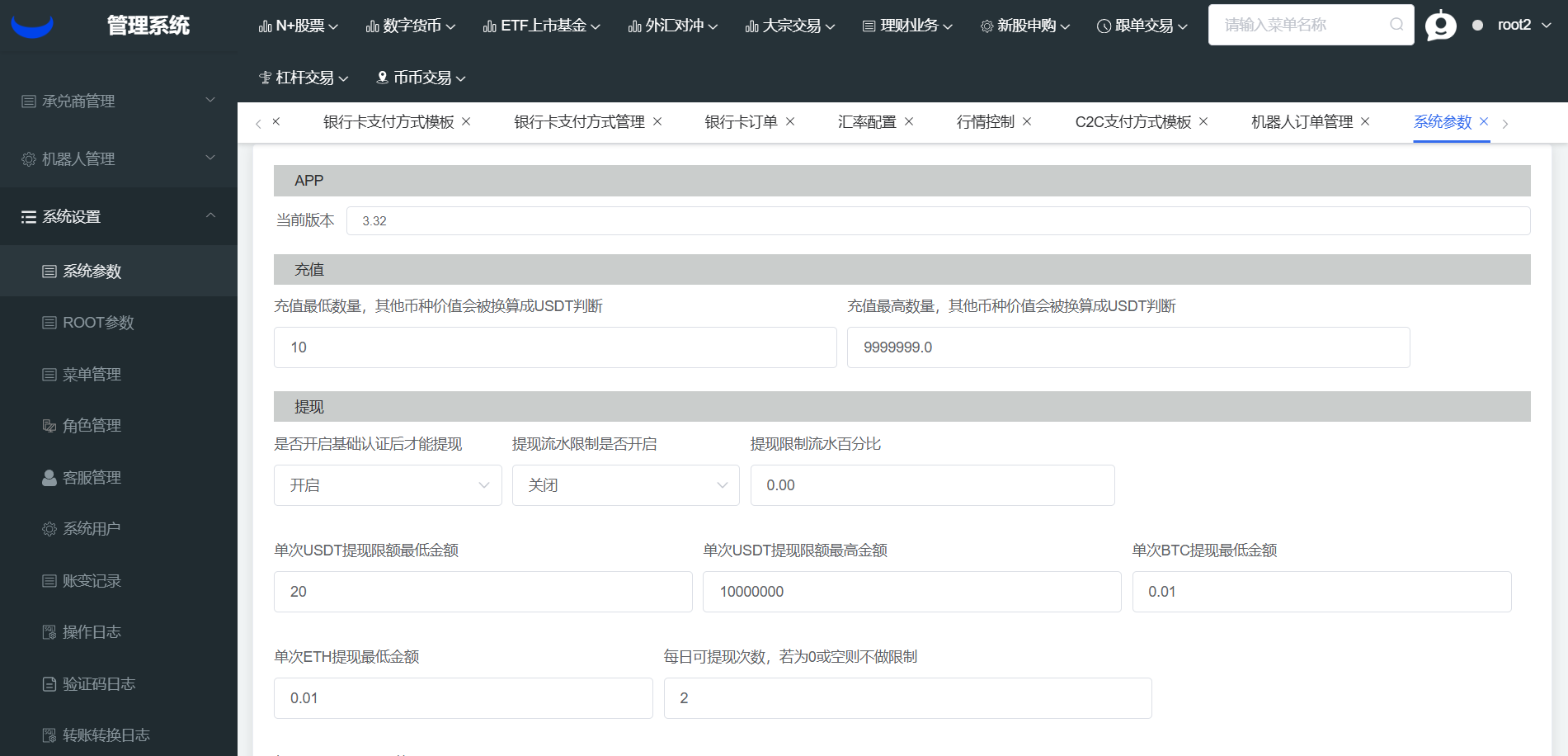Close the 系统参数 tab with its X
The width and height of the screenshot is (1568, 756).
coord(1484,121)
